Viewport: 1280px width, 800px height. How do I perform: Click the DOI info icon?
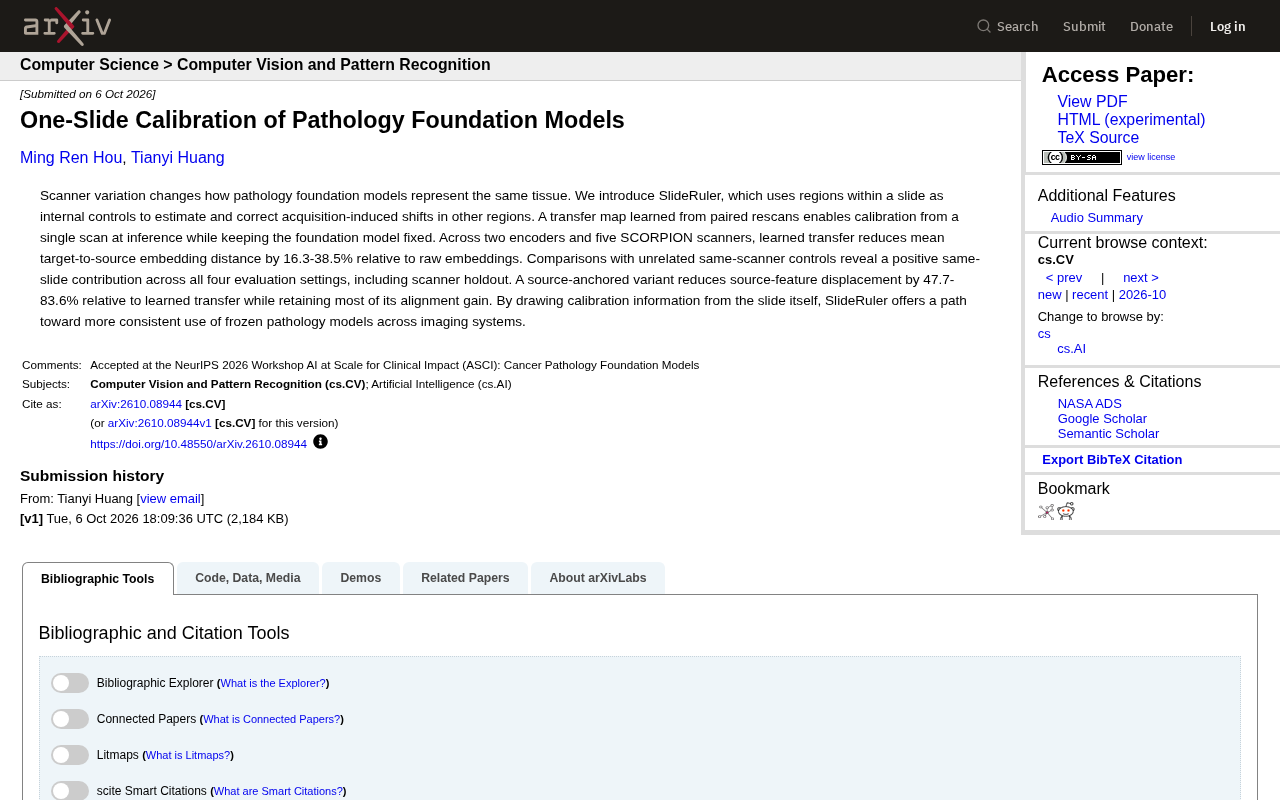[320, 442]
